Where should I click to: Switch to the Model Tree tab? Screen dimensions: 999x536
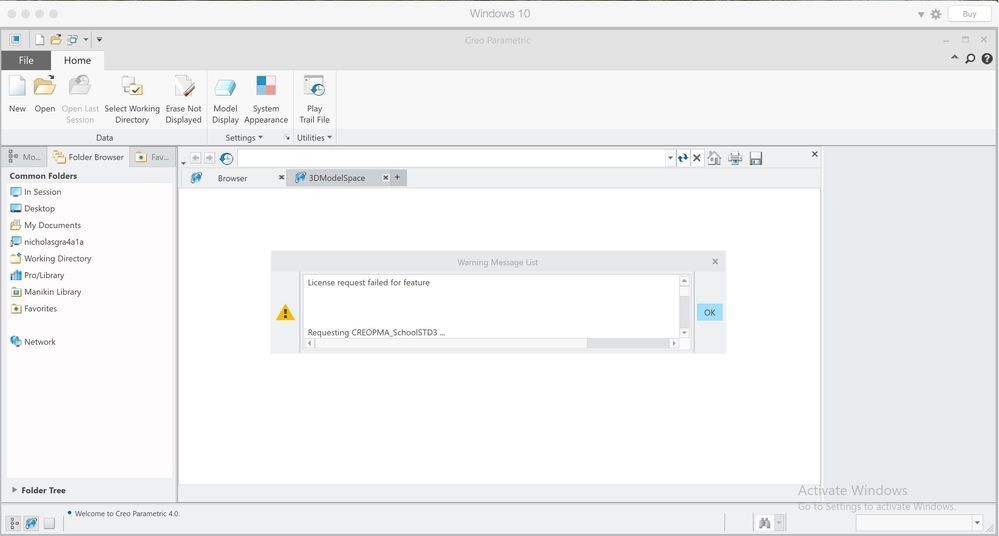tap(25, 157)
